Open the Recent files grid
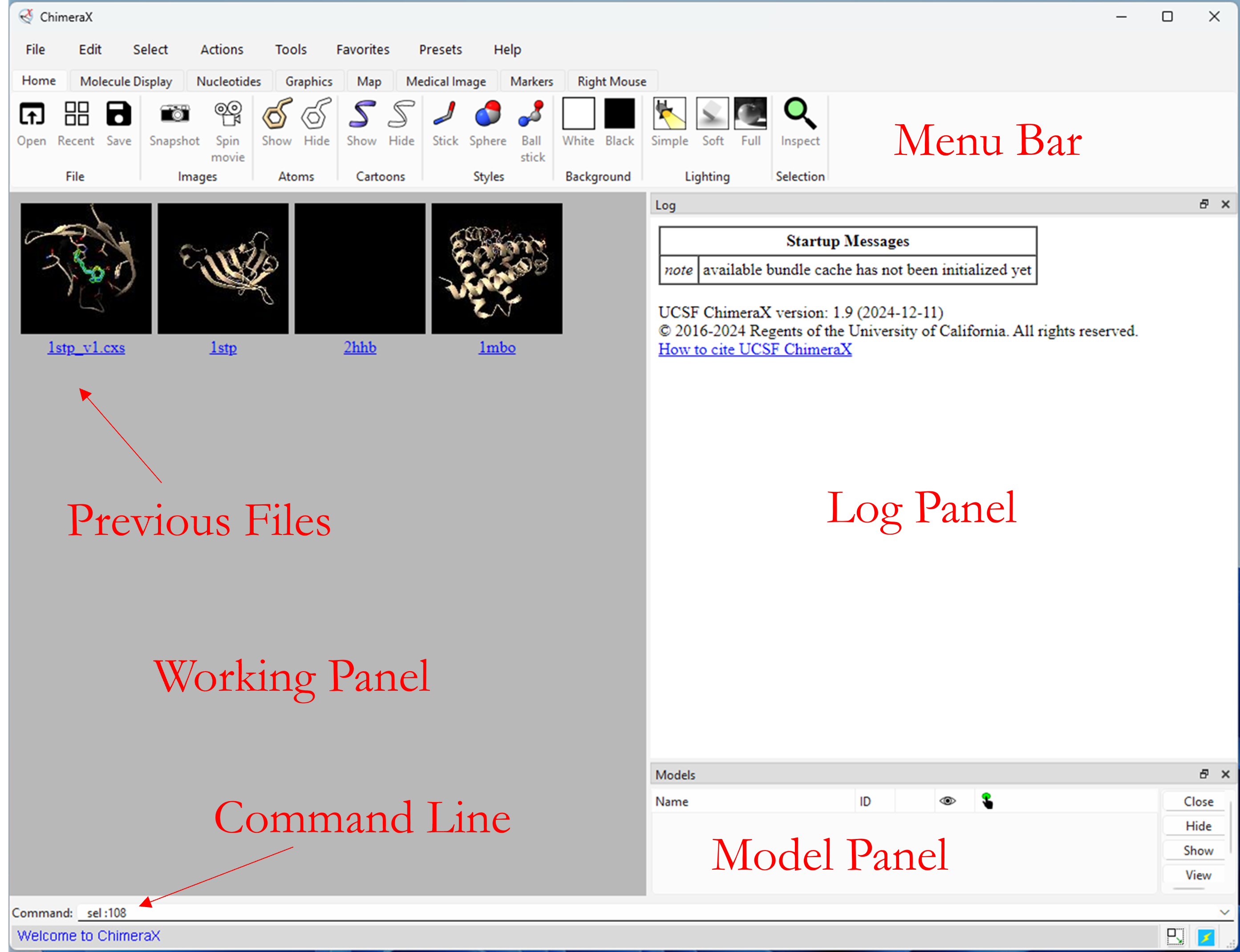Screen dimensions: 1240x952 [76, 115]
